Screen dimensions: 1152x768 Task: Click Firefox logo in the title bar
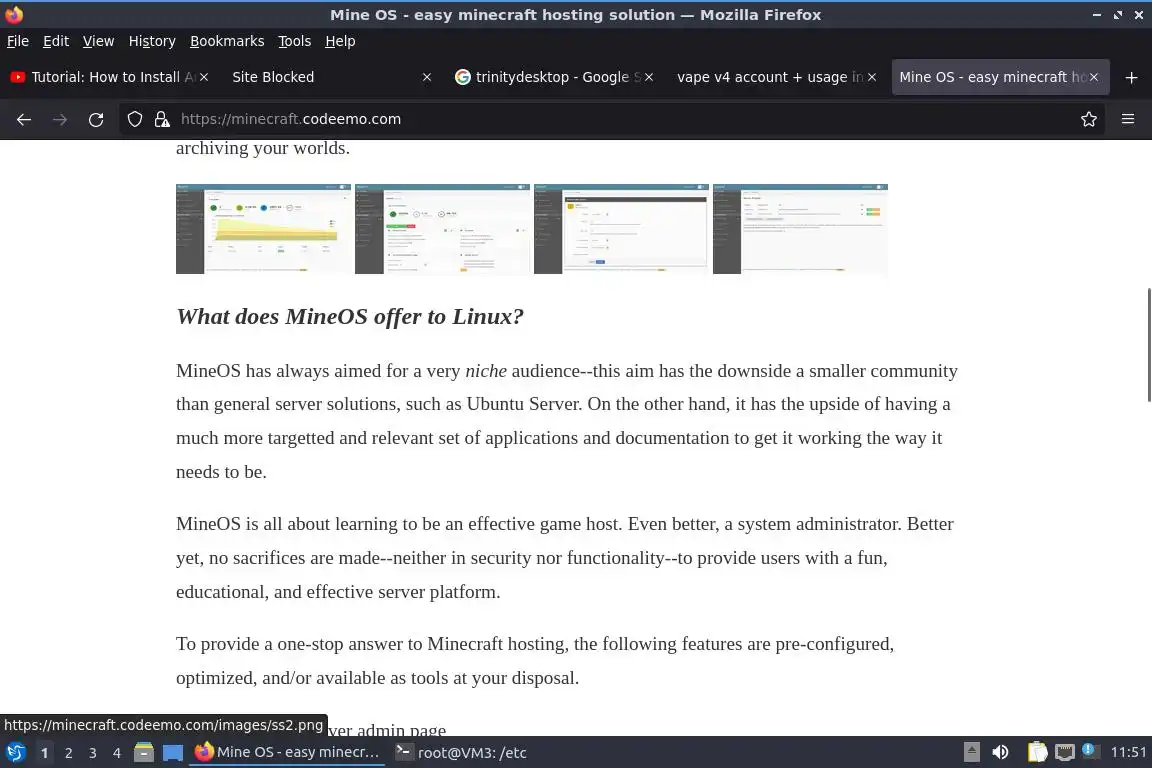coord(14,14)
